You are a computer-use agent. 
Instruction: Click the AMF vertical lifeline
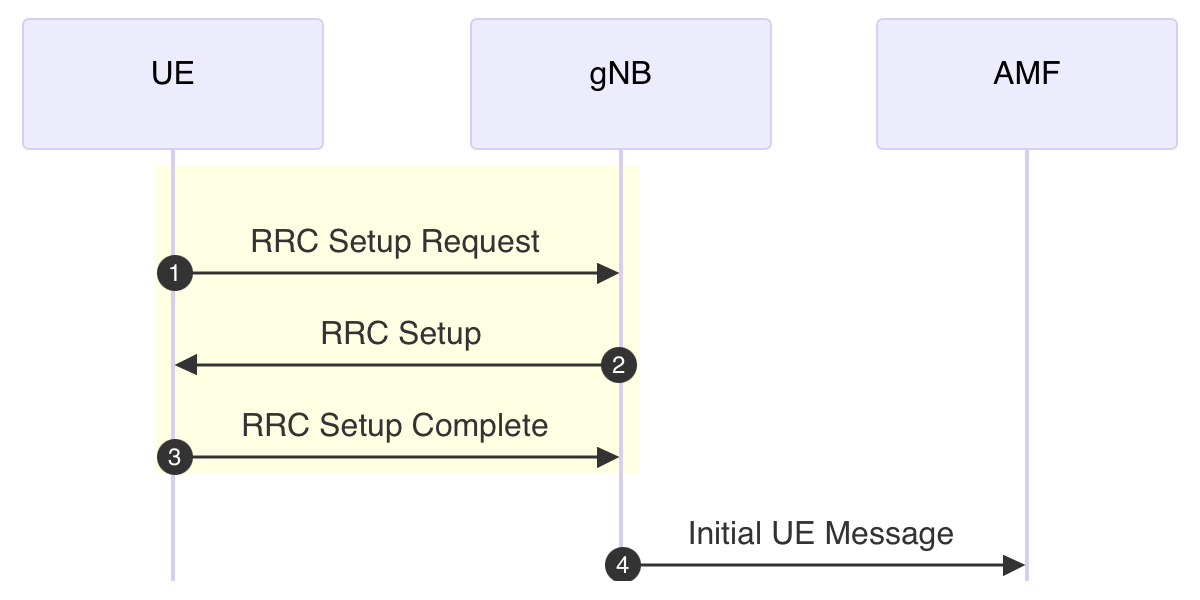point(1027,350)
